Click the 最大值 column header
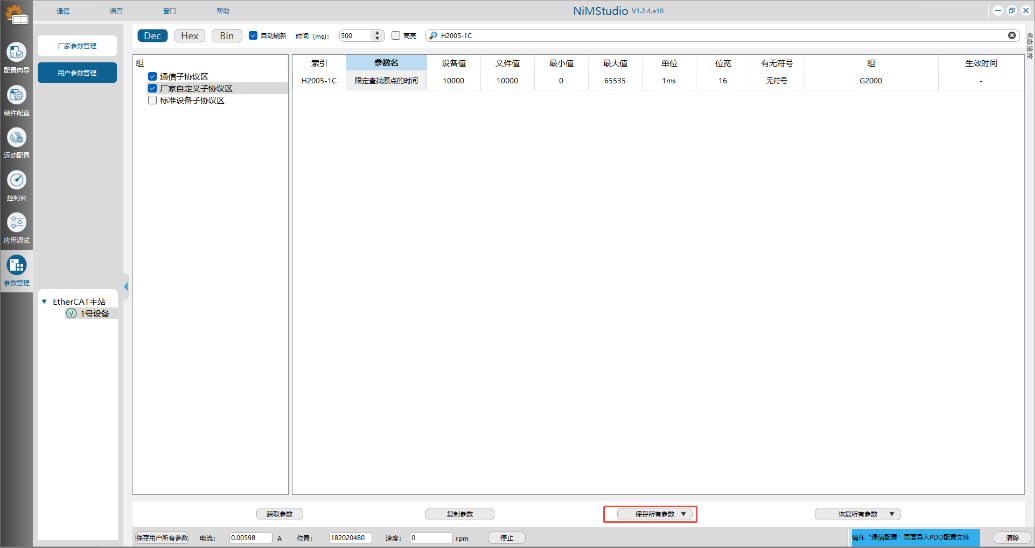 pyautogui.click(x=615, y=63)
